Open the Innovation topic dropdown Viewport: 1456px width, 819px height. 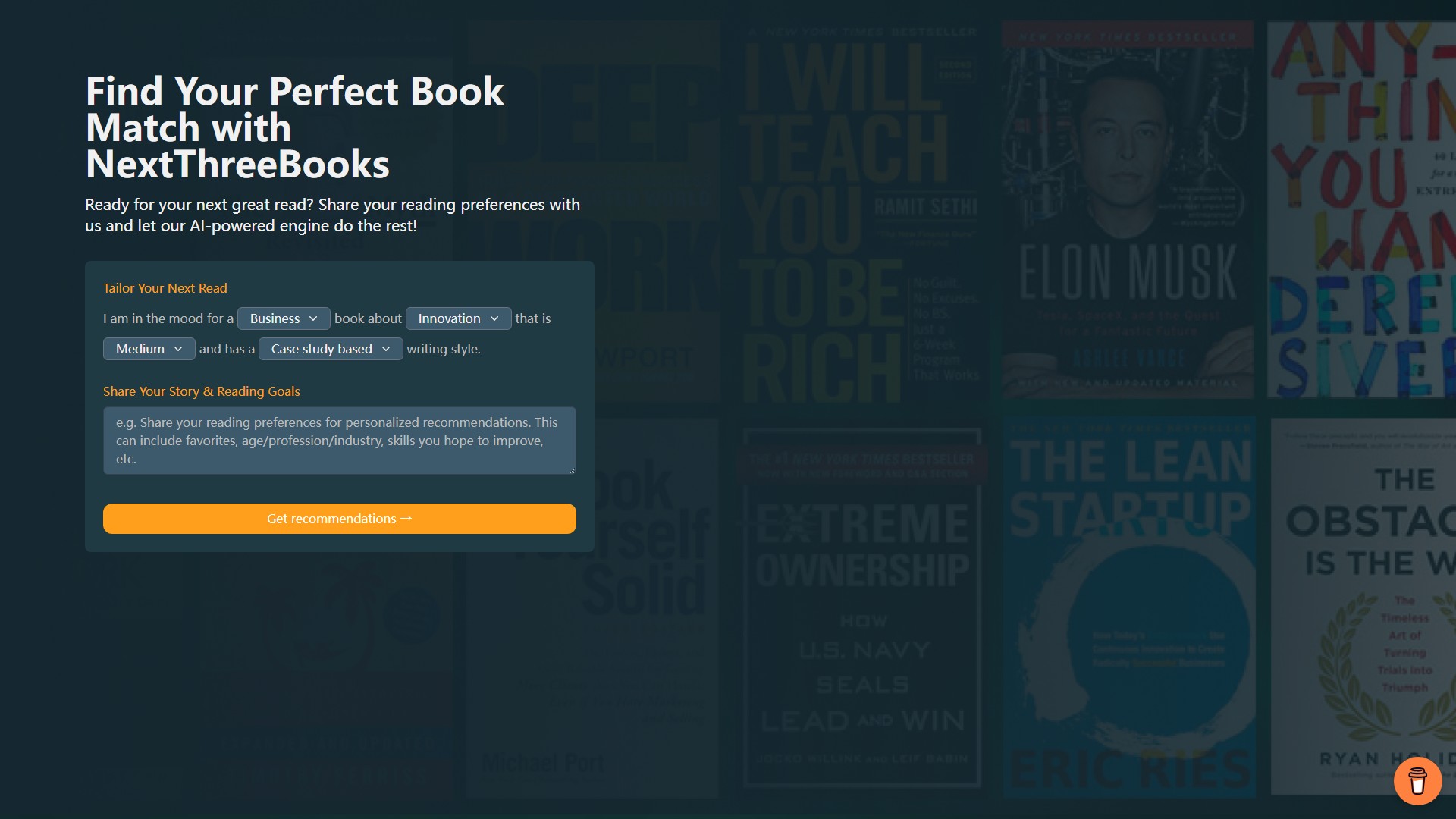(x=458, y=318)
